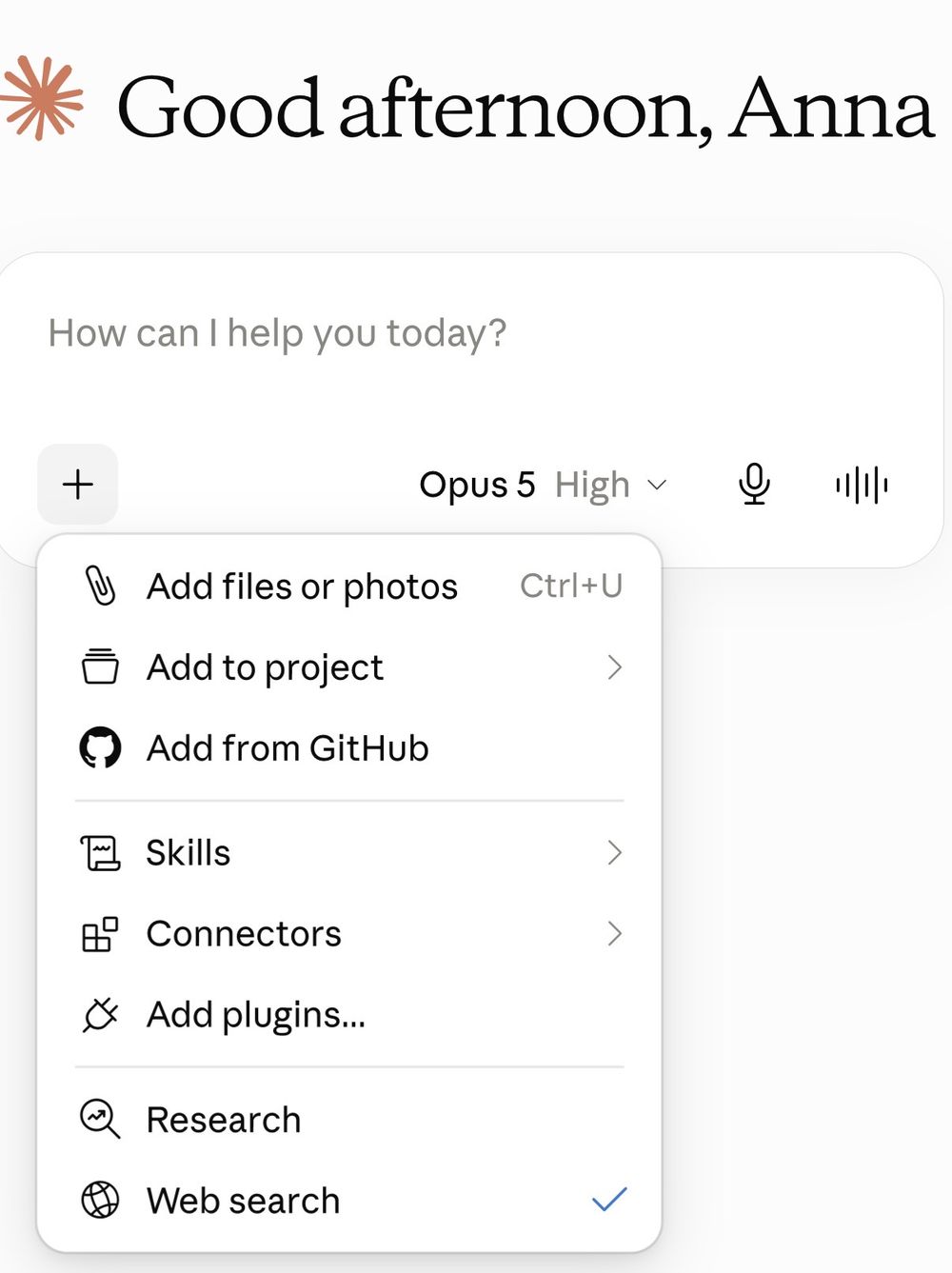Toggle off the Web search checkmark

[609, 1200]
